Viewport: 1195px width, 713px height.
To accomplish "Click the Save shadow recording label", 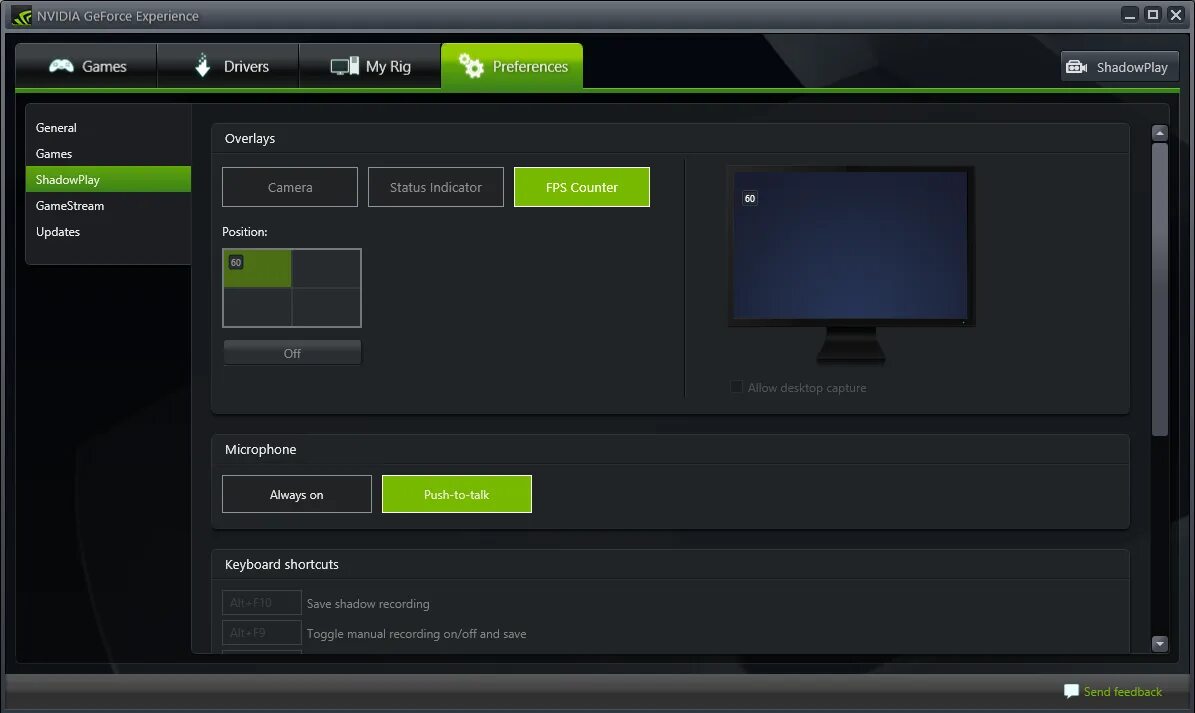I will pyautogui.click(x=368, y=603).
